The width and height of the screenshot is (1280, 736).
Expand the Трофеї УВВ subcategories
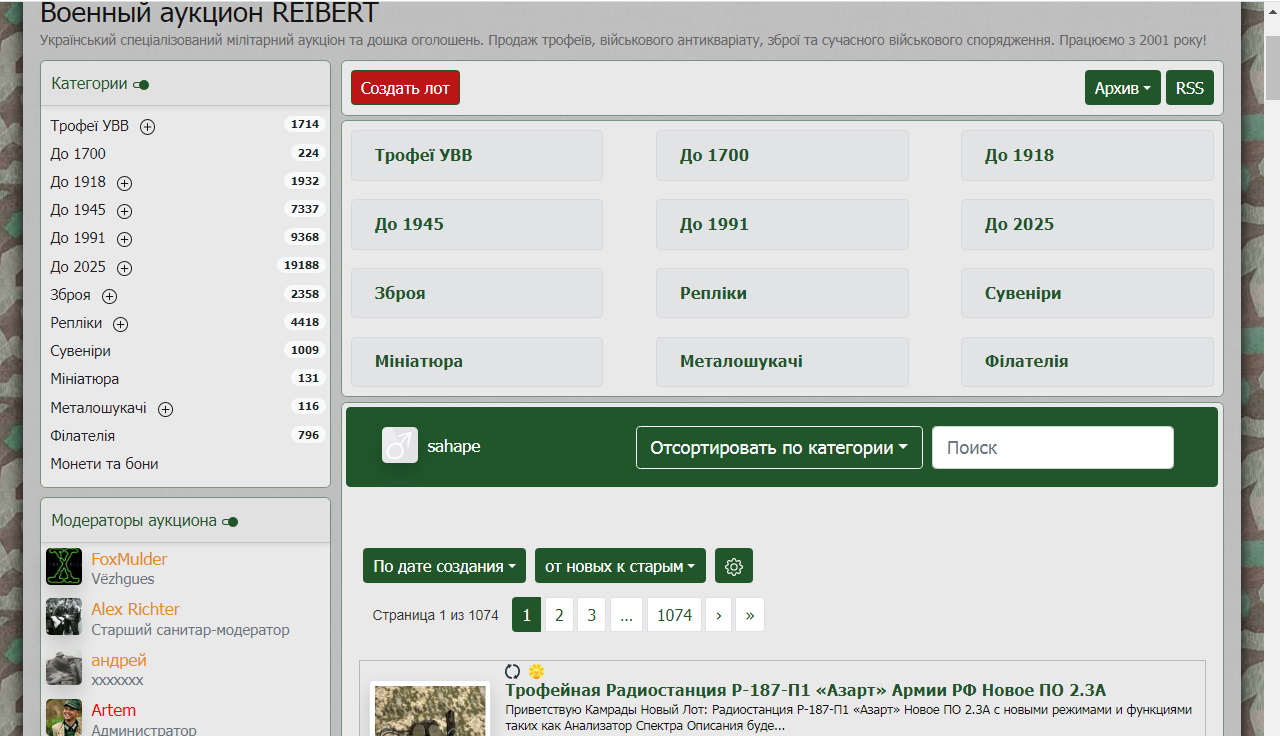(148, 127)
